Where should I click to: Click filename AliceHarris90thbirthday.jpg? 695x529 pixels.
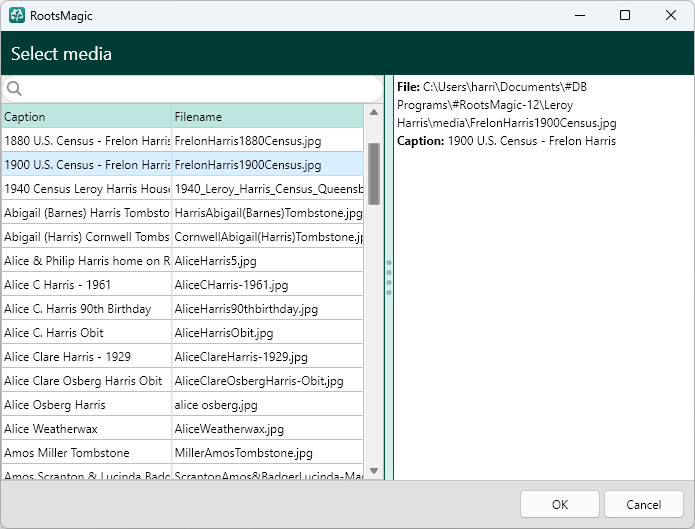(246, 309)
